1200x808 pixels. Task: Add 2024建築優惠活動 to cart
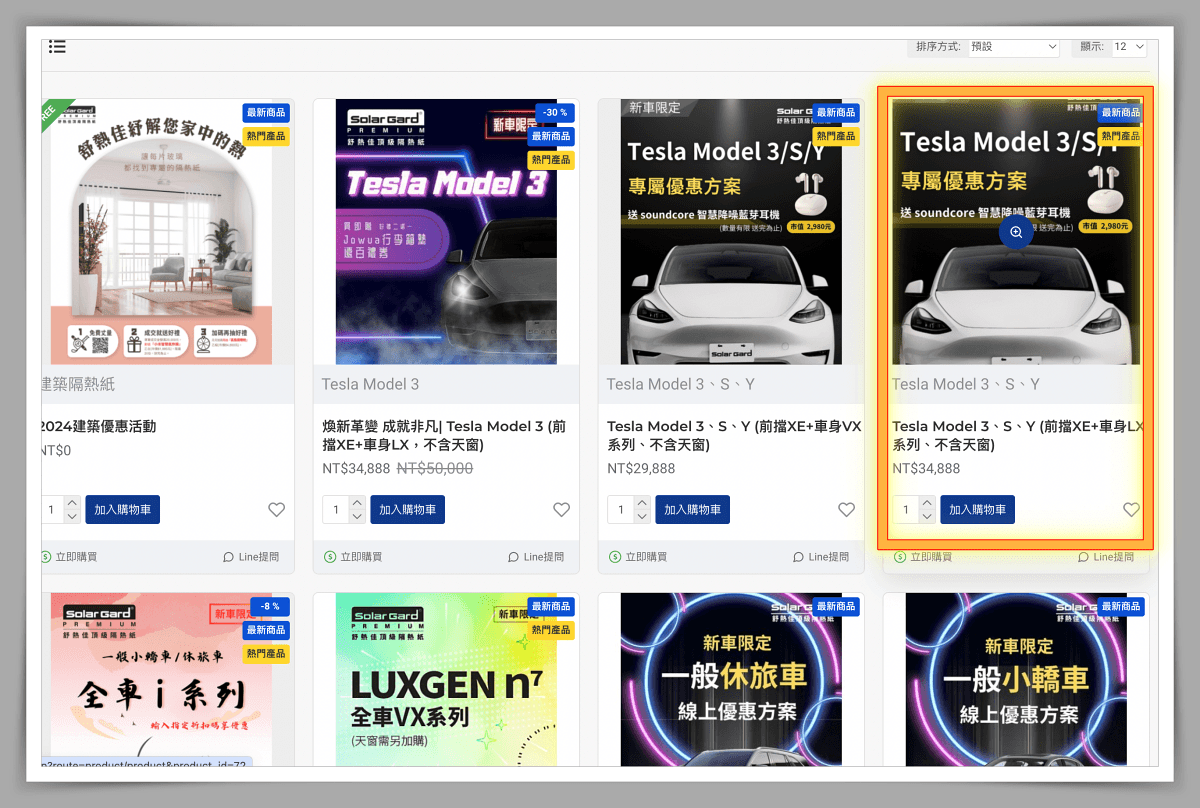click(x=122, y=509)
